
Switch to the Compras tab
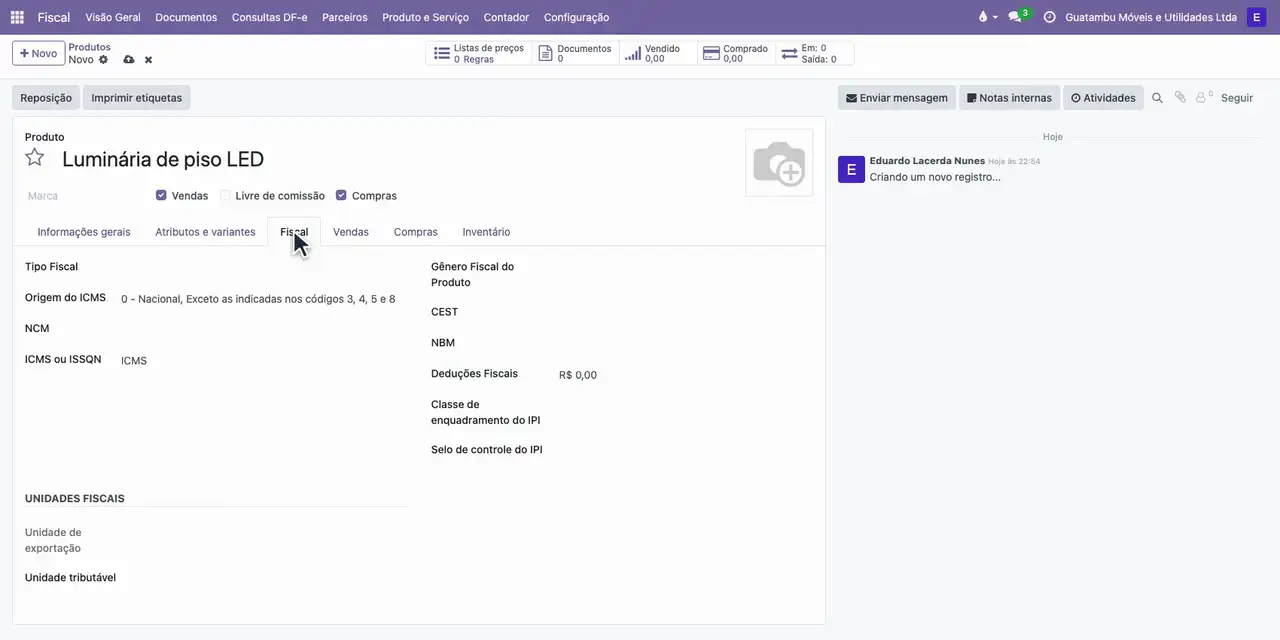(416, 232)
